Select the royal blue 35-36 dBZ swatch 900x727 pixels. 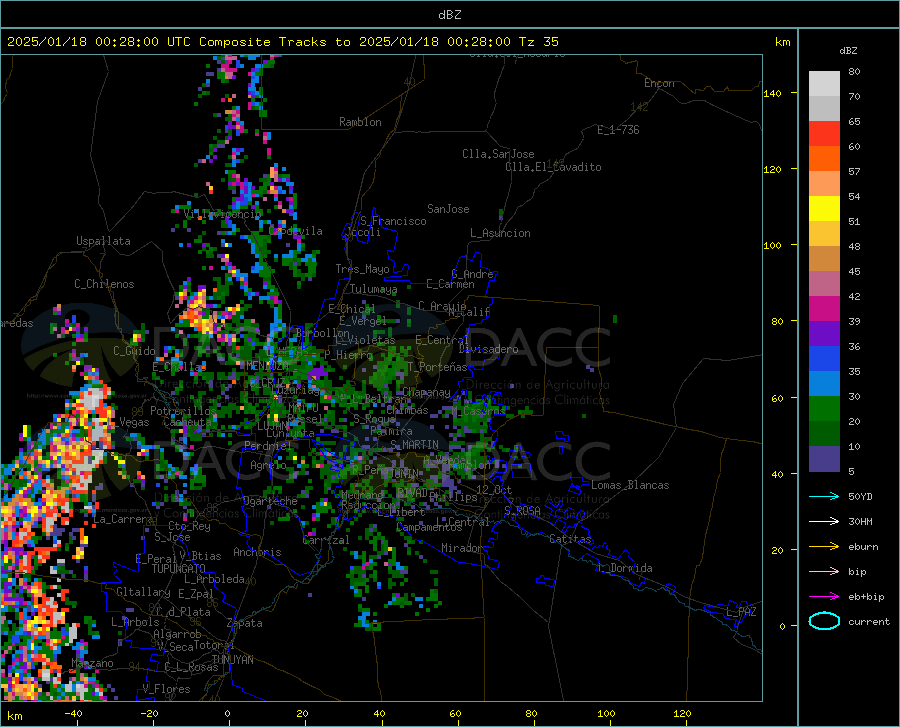pyautogui.click(x=824, y=359)
